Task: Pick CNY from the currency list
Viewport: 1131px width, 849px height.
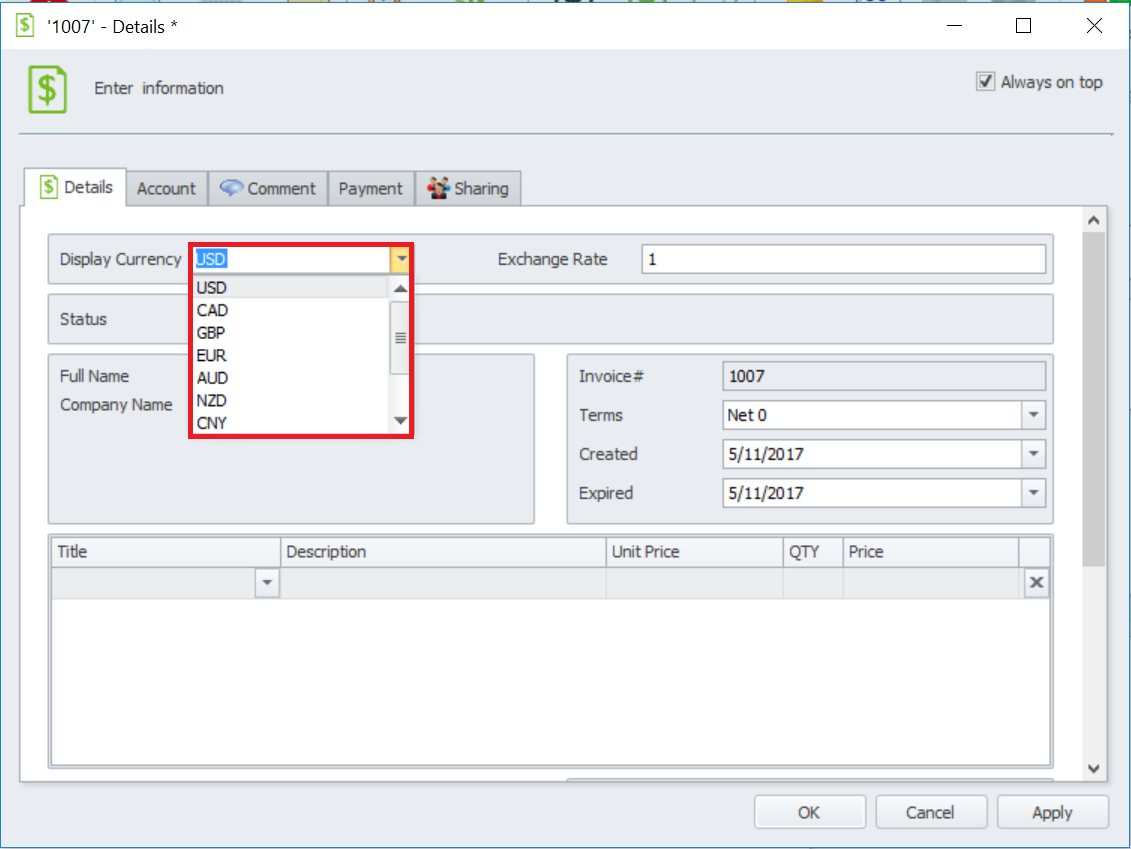Action: [212, 423]
